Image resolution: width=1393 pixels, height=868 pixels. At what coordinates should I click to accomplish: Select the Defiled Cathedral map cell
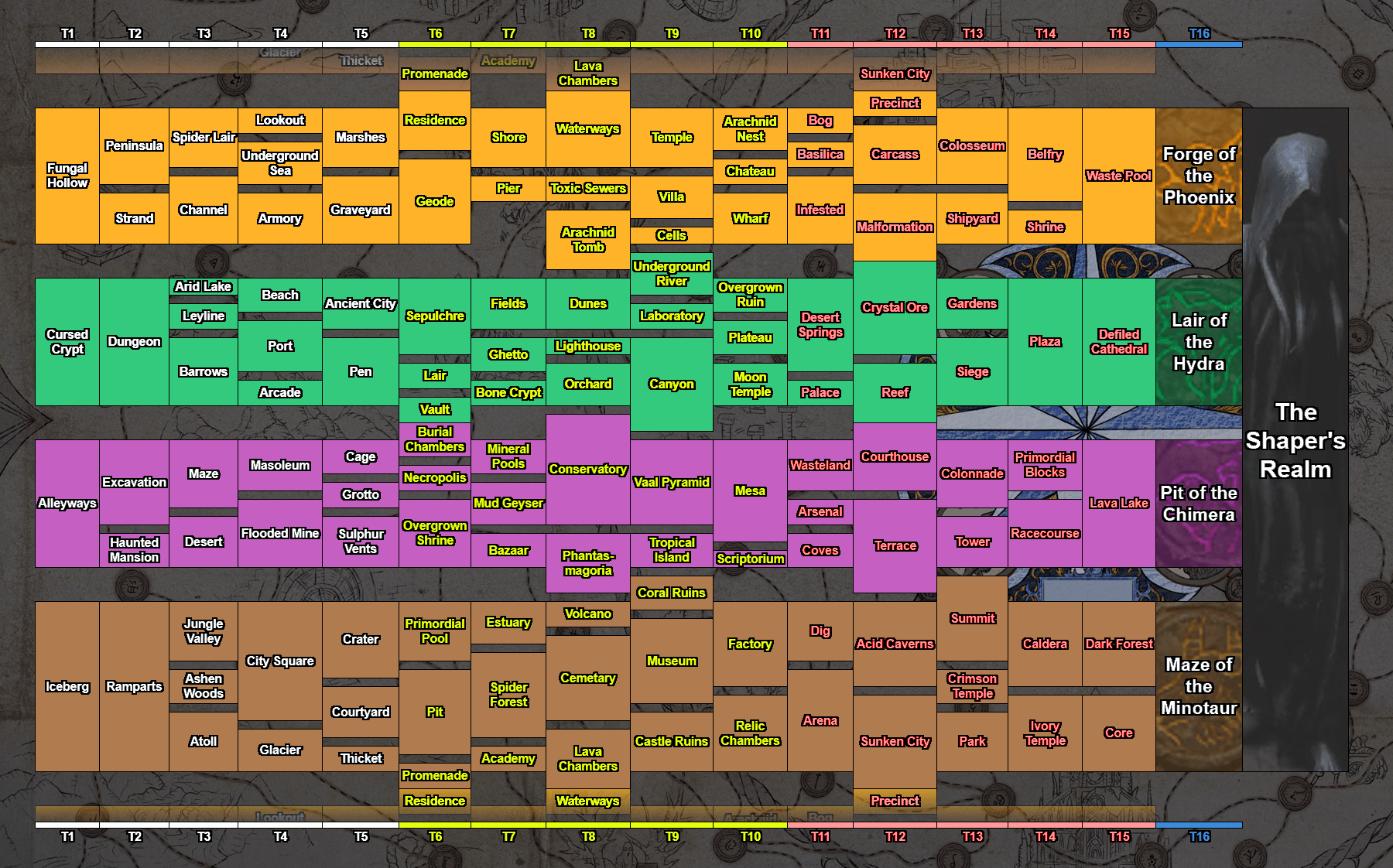click(x=1119, y=342)
